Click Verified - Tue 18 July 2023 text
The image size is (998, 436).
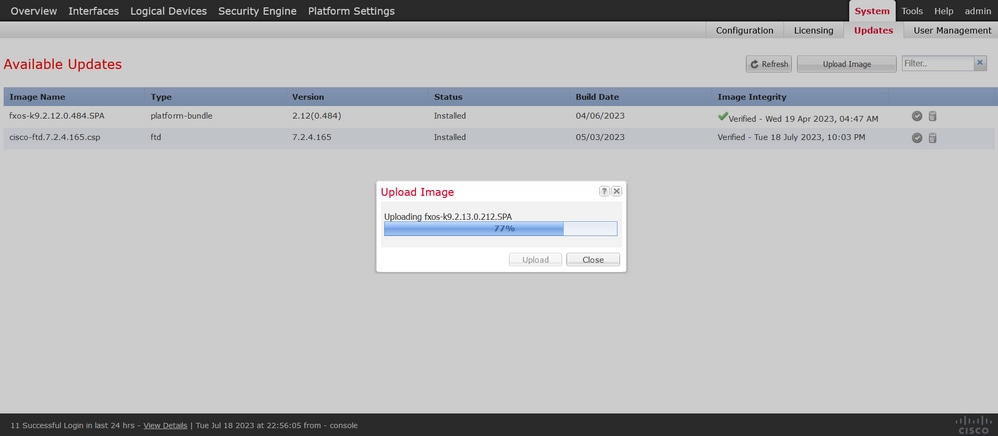tap(791, 137)
